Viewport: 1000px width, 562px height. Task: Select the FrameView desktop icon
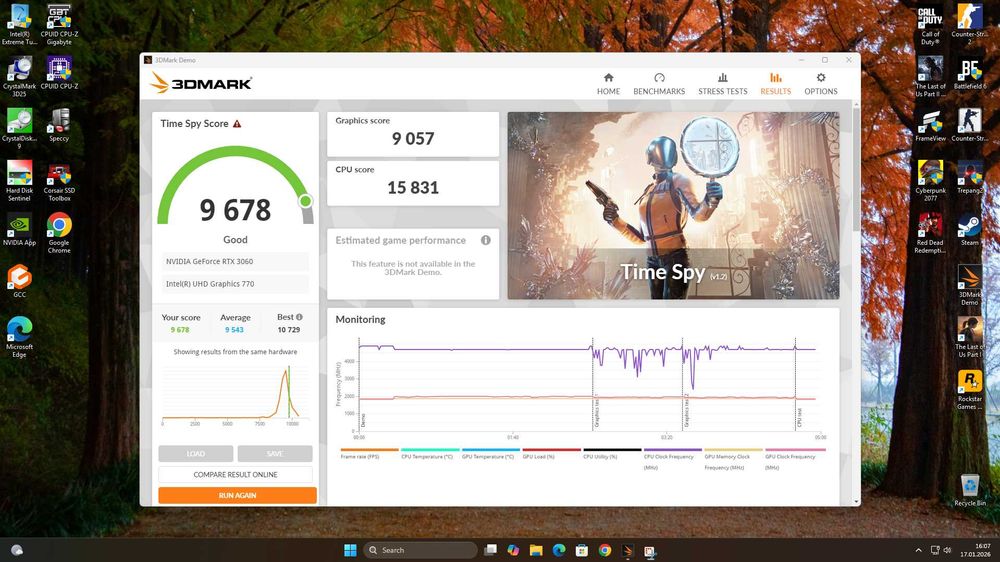tap(930, 125)
